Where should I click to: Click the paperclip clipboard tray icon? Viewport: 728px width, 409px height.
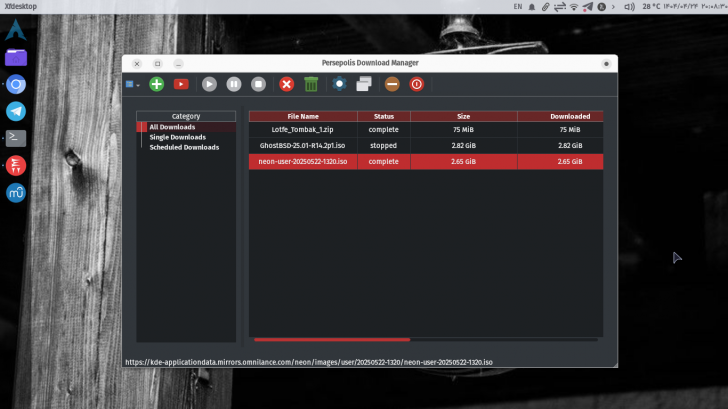(546, 6)
